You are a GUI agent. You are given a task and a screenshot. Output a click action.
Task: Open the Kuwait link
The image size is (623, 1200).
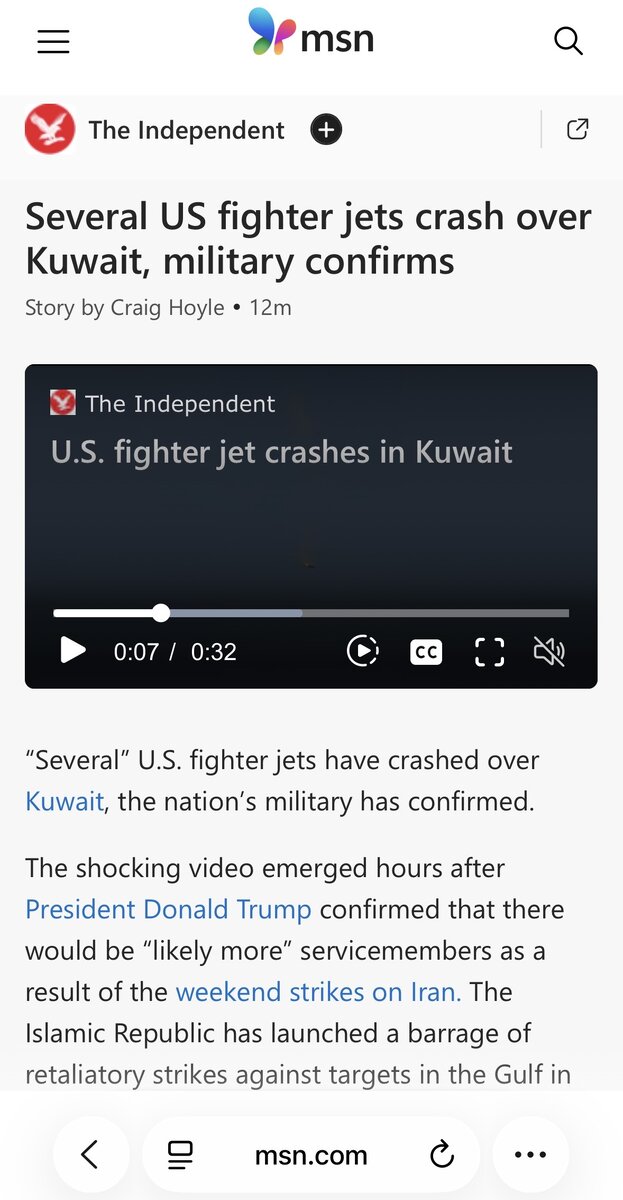(64, 801)
